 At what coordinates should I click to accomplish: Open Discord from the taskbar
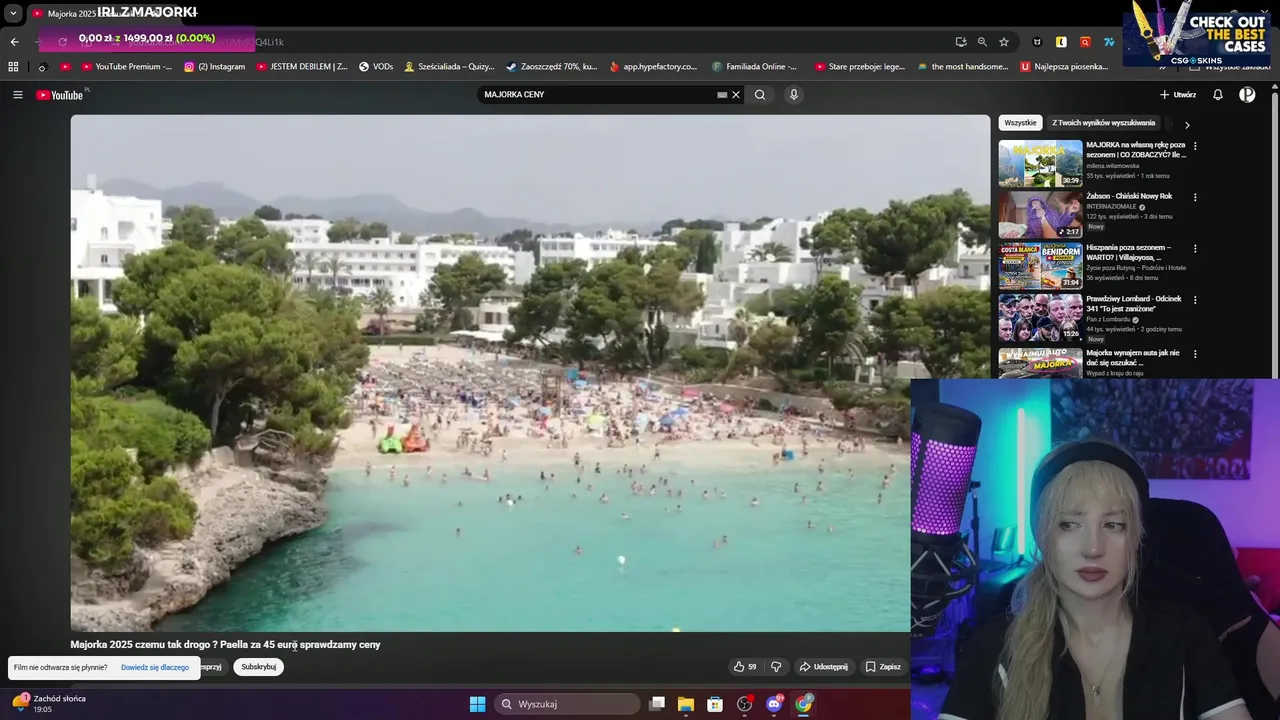tap(774, 704)
